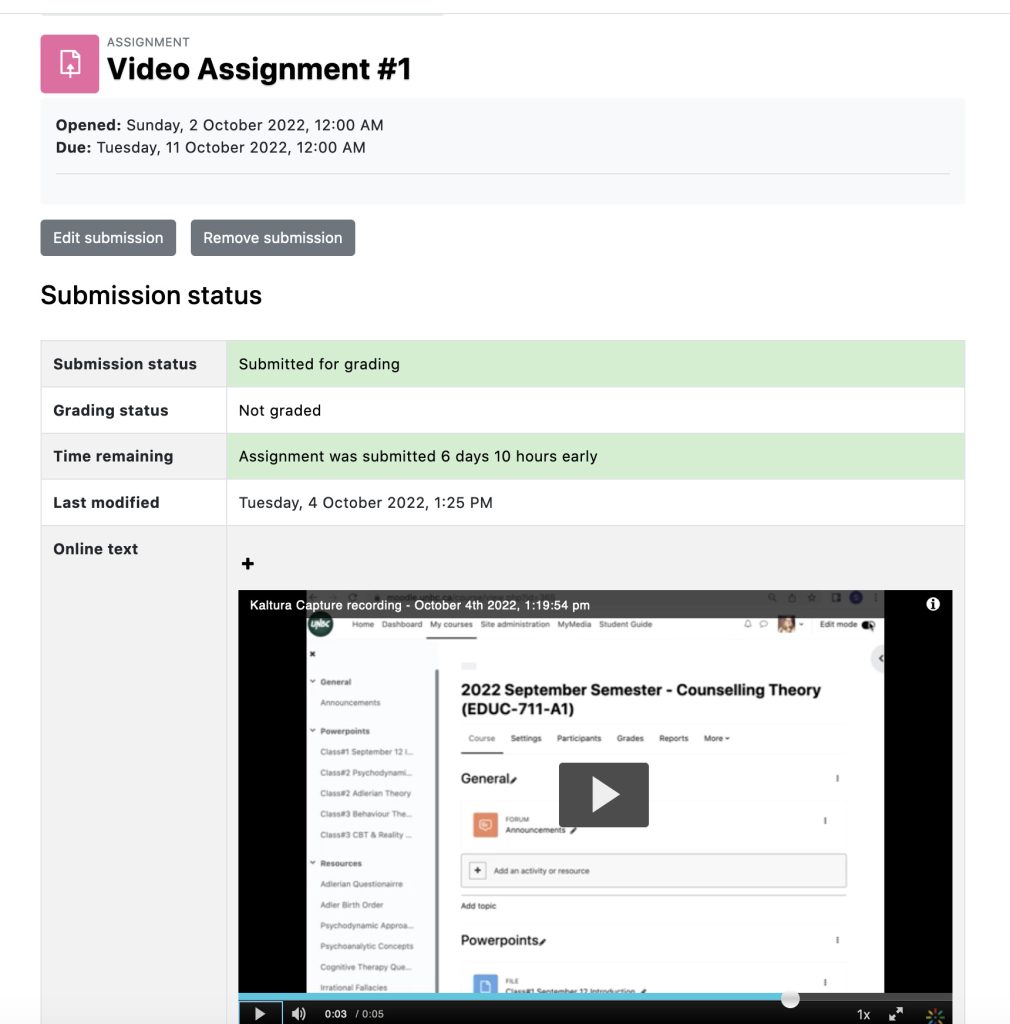1010x1024 pixels.
Task: Click the video progress bar scrubber
Action: pyautogui.click(x=790, y=999)
